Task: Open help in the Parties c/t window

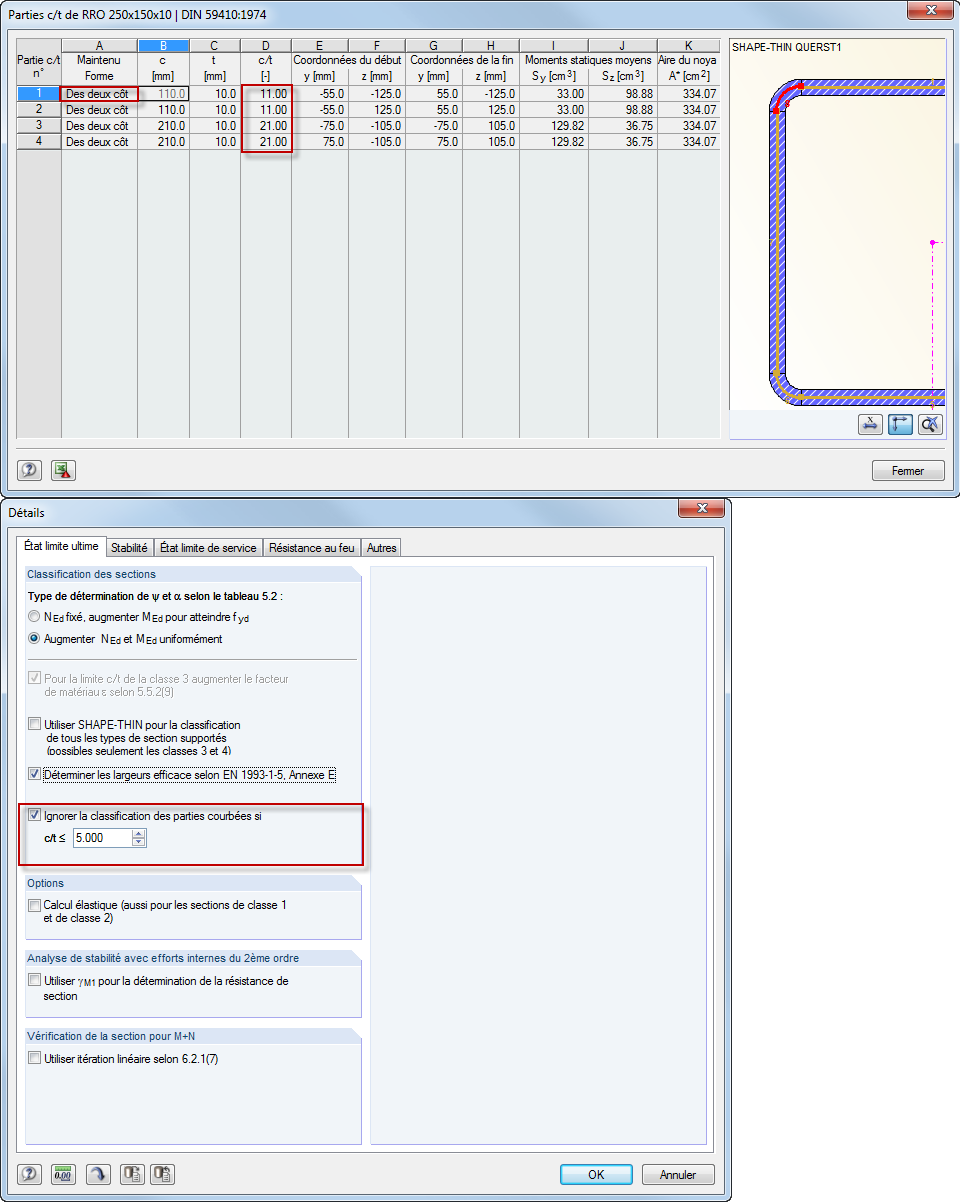Action: click(x=30, y=470)
